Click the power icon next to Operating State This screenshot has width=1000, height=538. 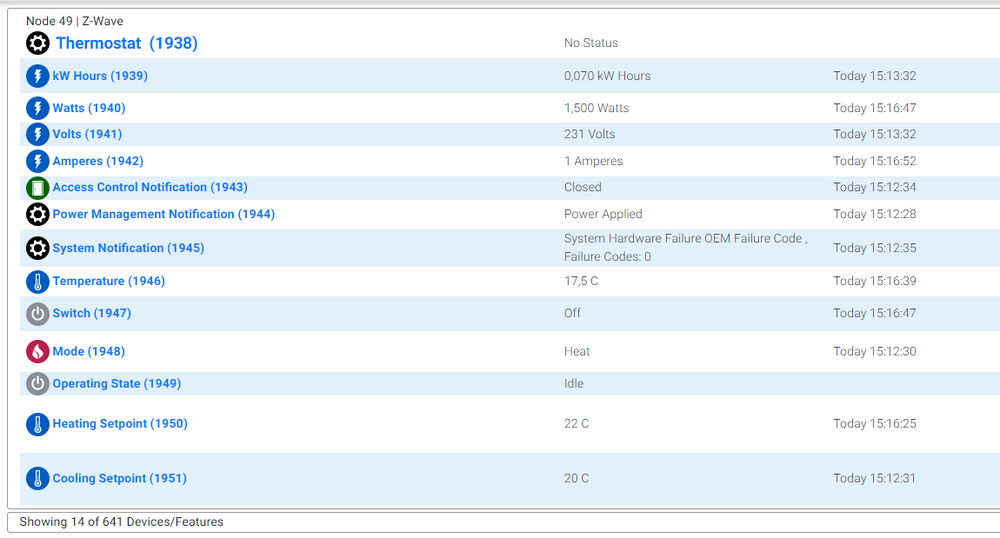tap(37, 384)
